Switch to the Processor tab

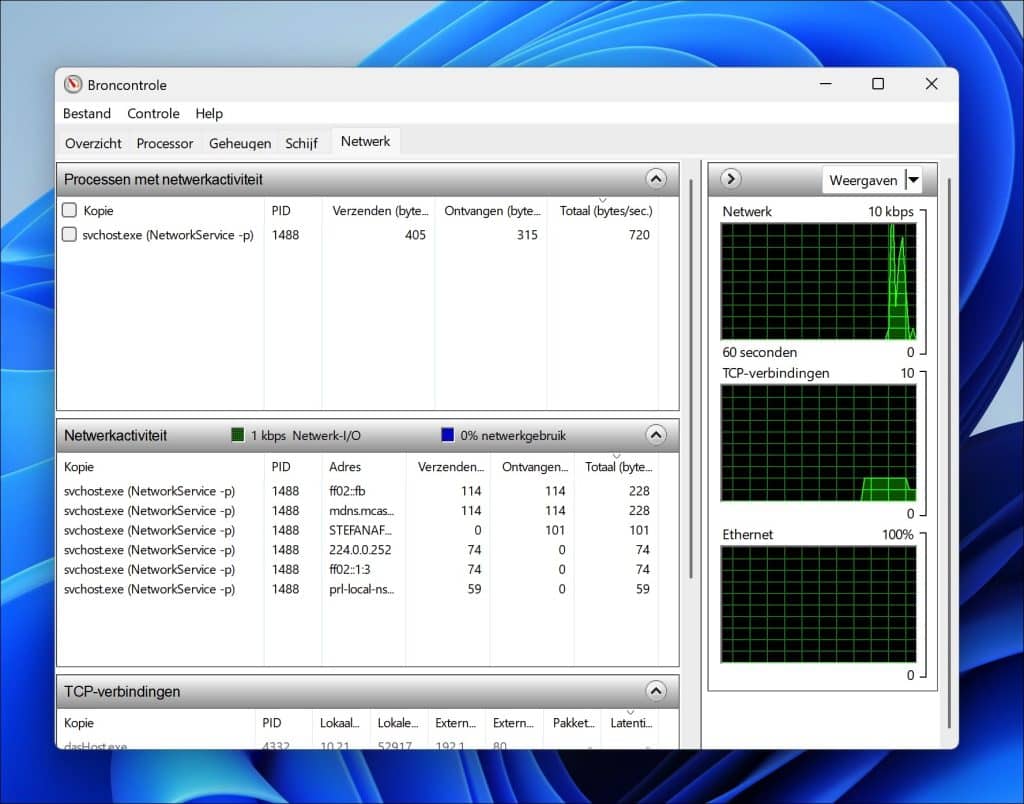click(x=165, y=143)
